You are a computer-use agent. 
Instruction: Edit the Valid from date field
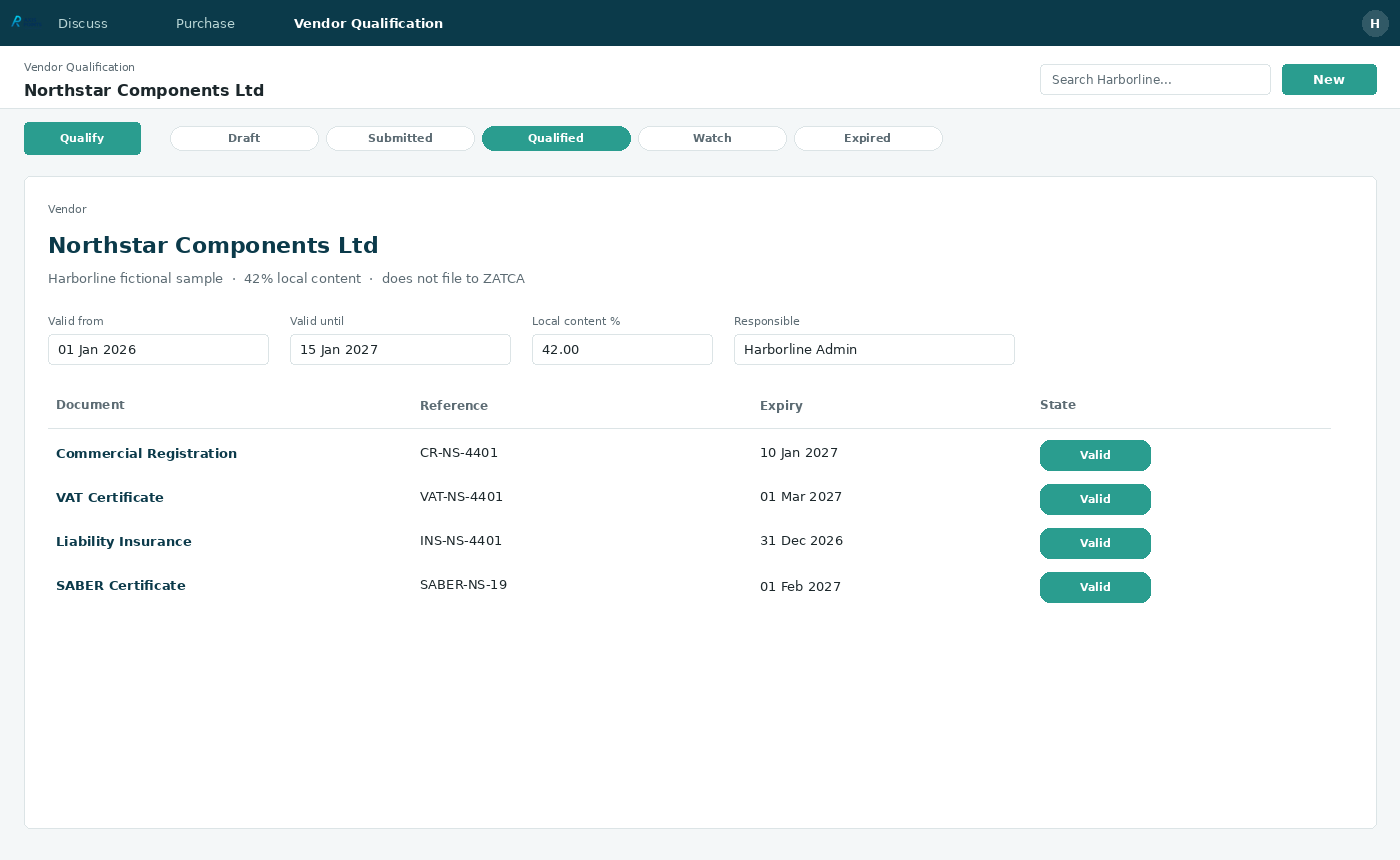pos(158,349)
